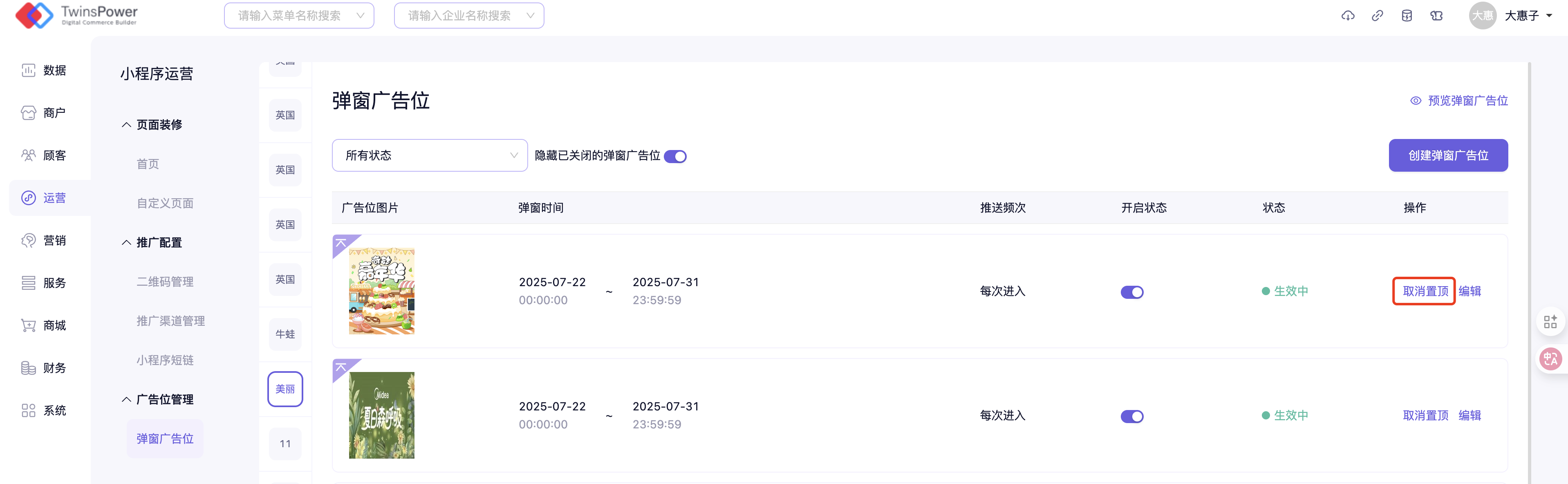Disable the first ad's 开启状态 switch
Viewport: 1568px width, 484px height.
[1131, 292]
